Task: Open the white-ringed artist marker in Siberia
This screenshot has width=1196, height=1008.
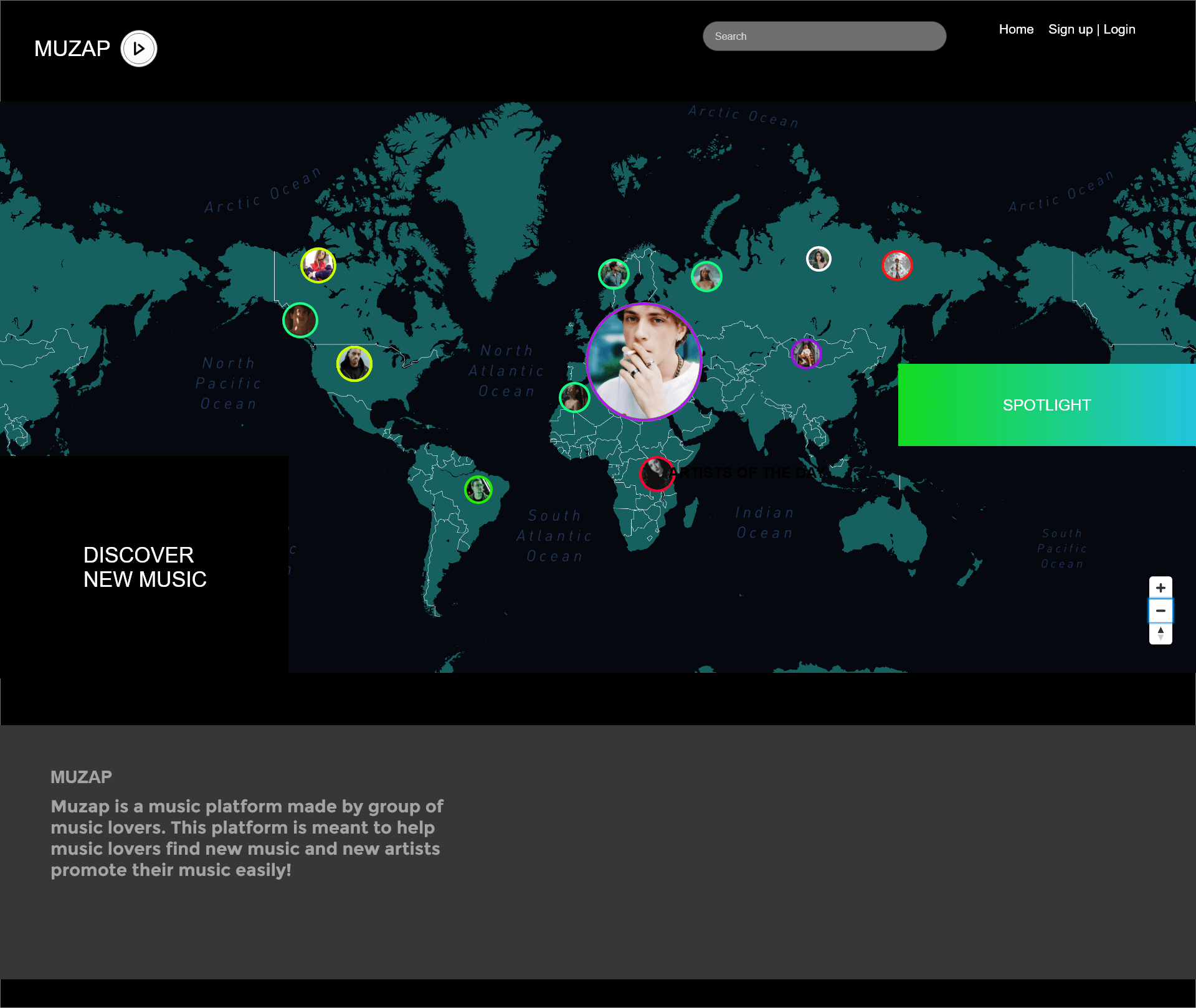Action: tap(819, 259)
